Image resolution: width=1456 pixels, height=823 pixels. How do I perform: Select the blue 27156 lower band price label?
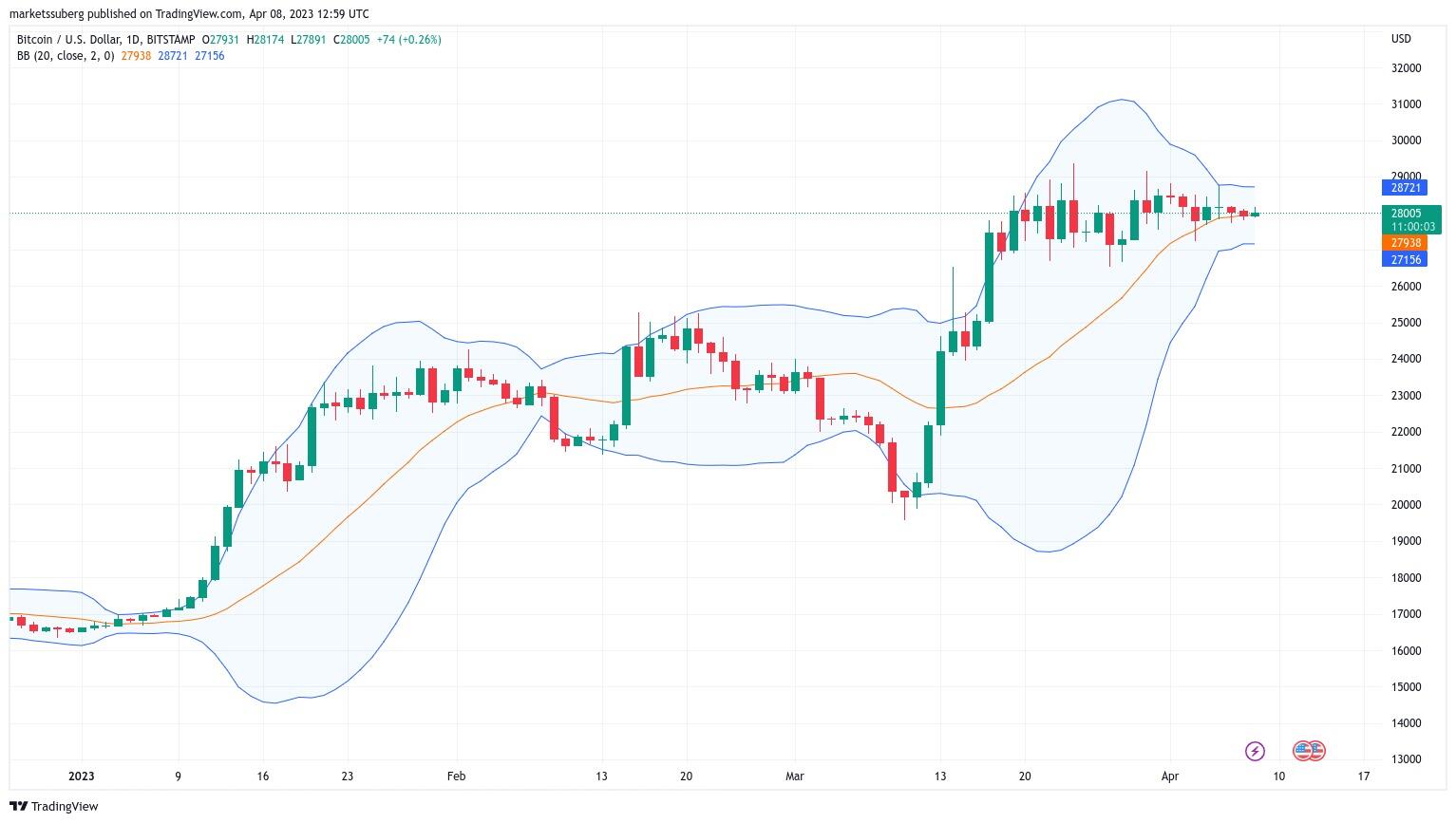coord(1405,259)
